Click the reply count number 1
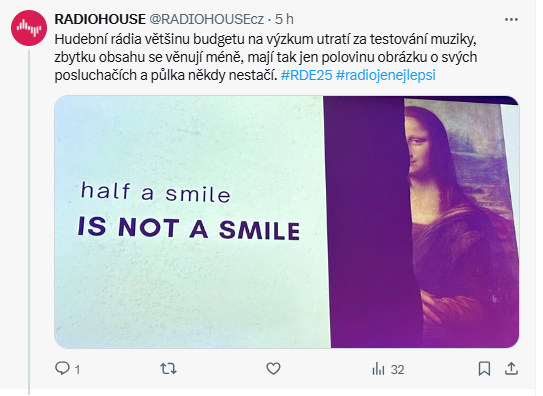 pyautogui.click(x=78, y=370)
